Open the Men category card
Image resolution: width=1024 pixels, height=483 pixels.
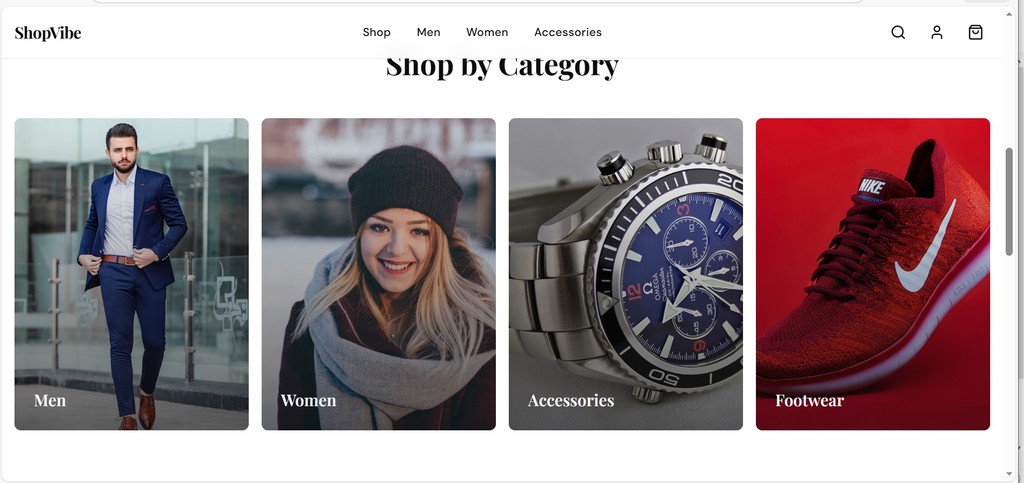[x=131, y=274]
